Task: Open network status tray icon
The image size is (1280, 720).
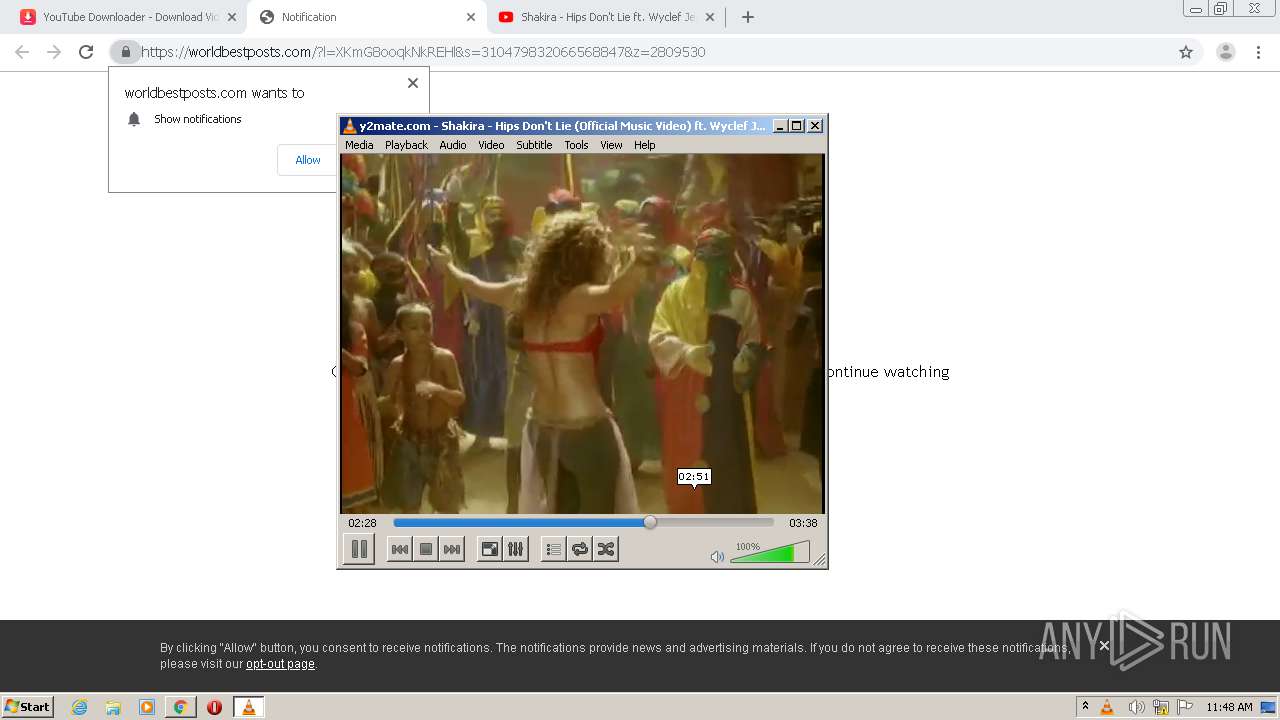Action: coord(1161,707)
